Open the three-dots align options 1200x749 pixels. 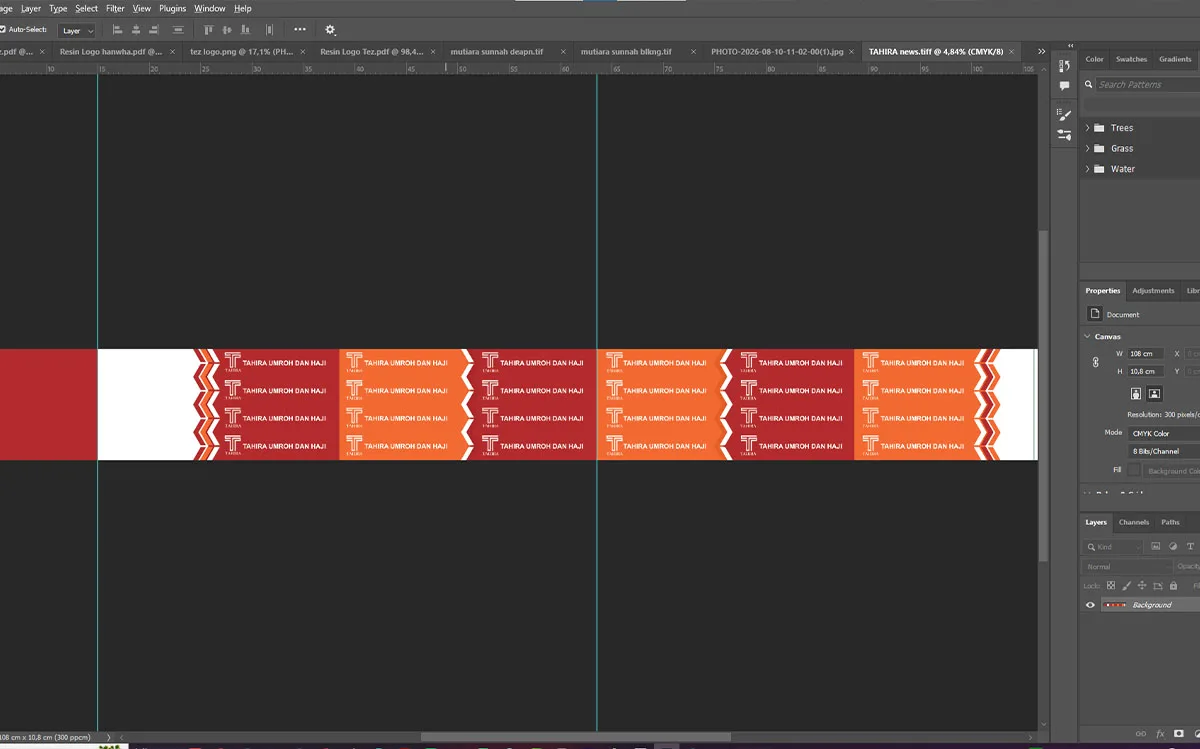tap(300, 30)
